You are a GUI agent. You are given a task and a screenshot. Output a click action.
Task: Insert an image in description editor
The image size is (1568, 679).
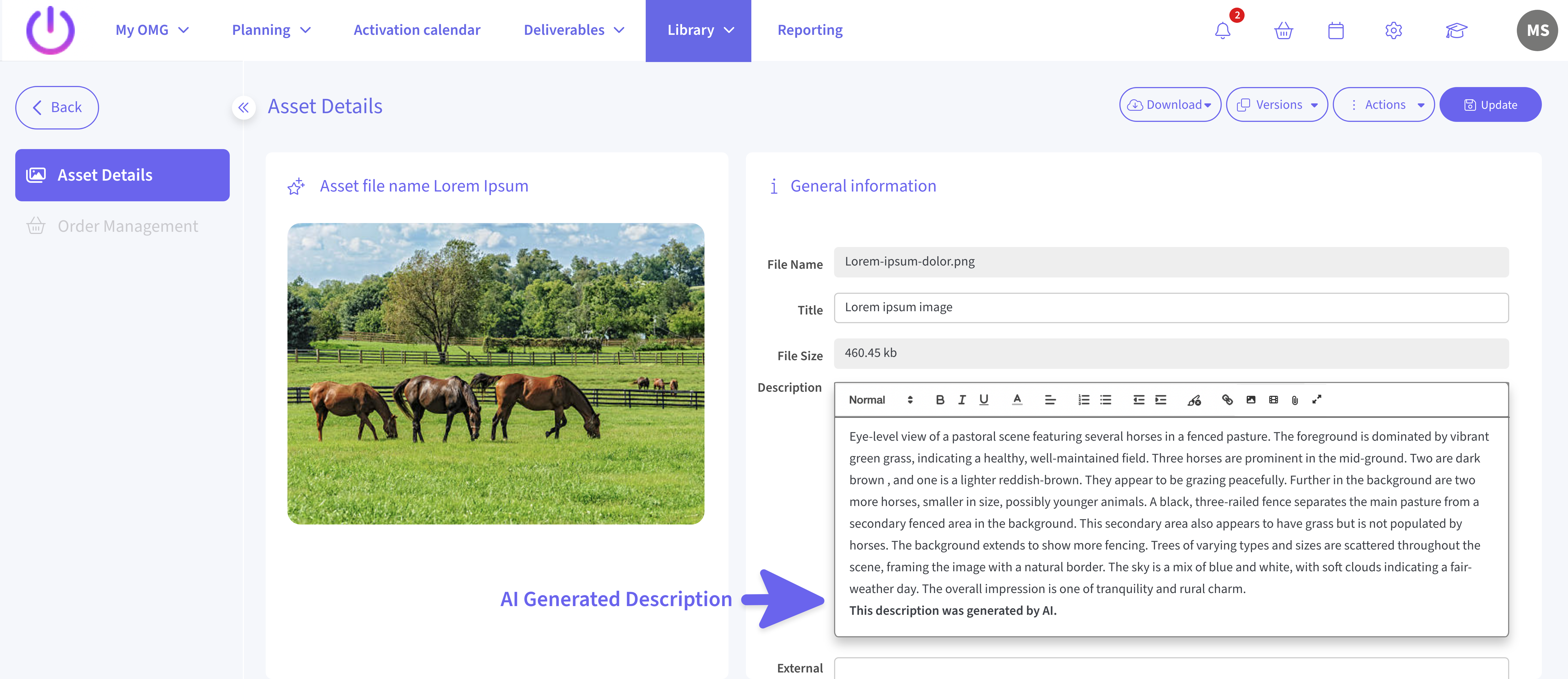coord(1250,400)
